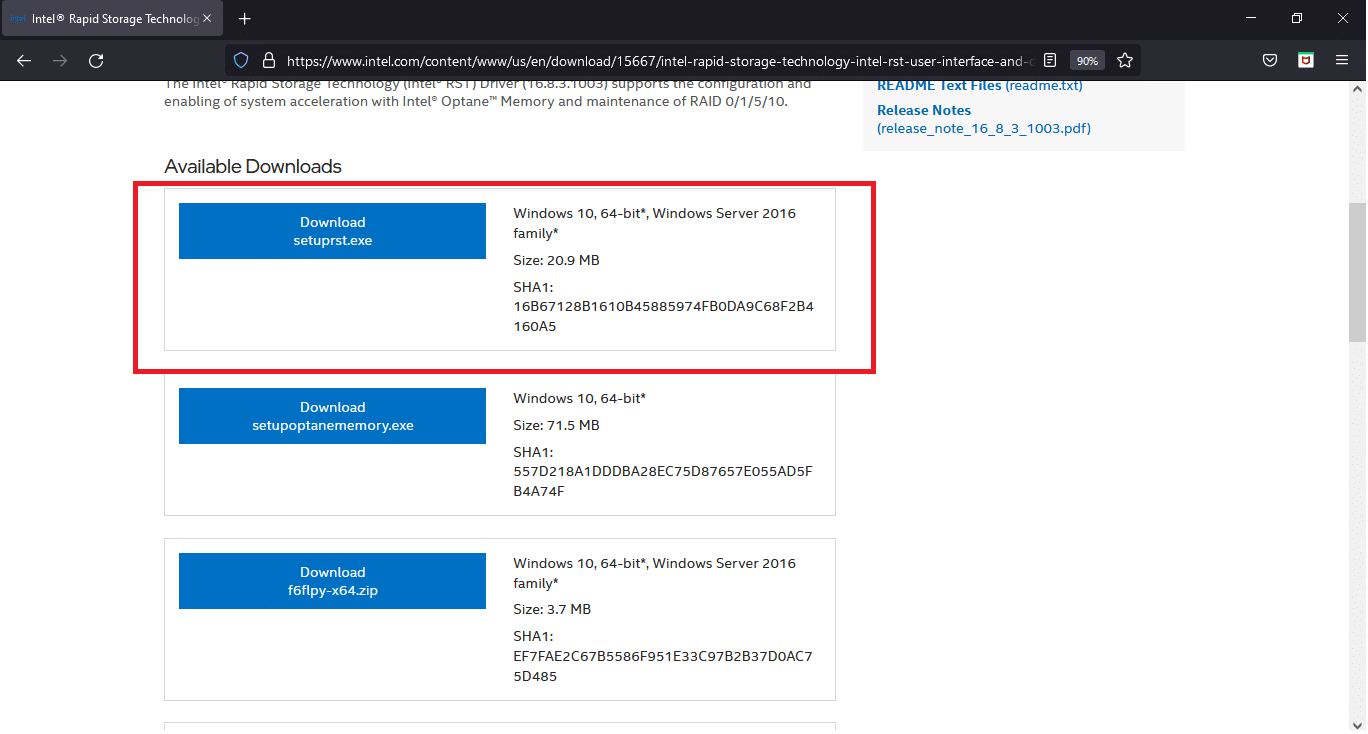This screenshot has height=734, width=1368.
Task: Open the tracking protection shield panel
Action: 241,61
